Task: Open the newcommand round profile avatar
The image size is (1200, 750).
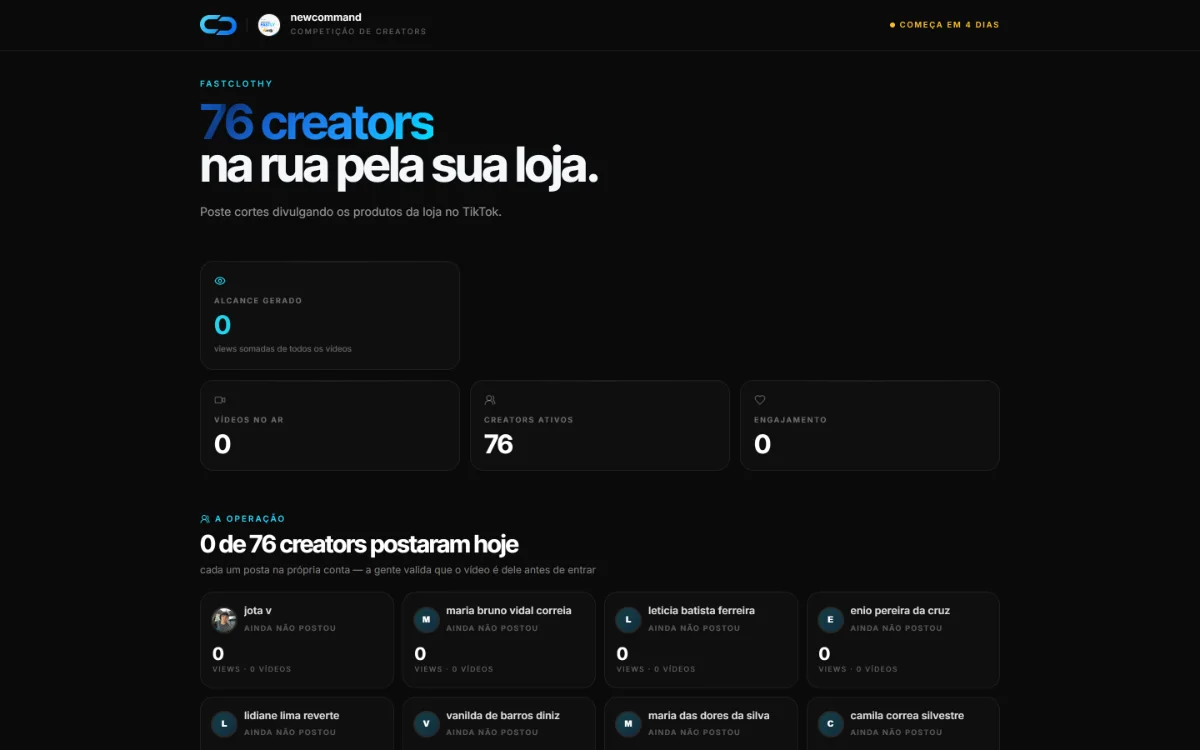Action: 269,25
